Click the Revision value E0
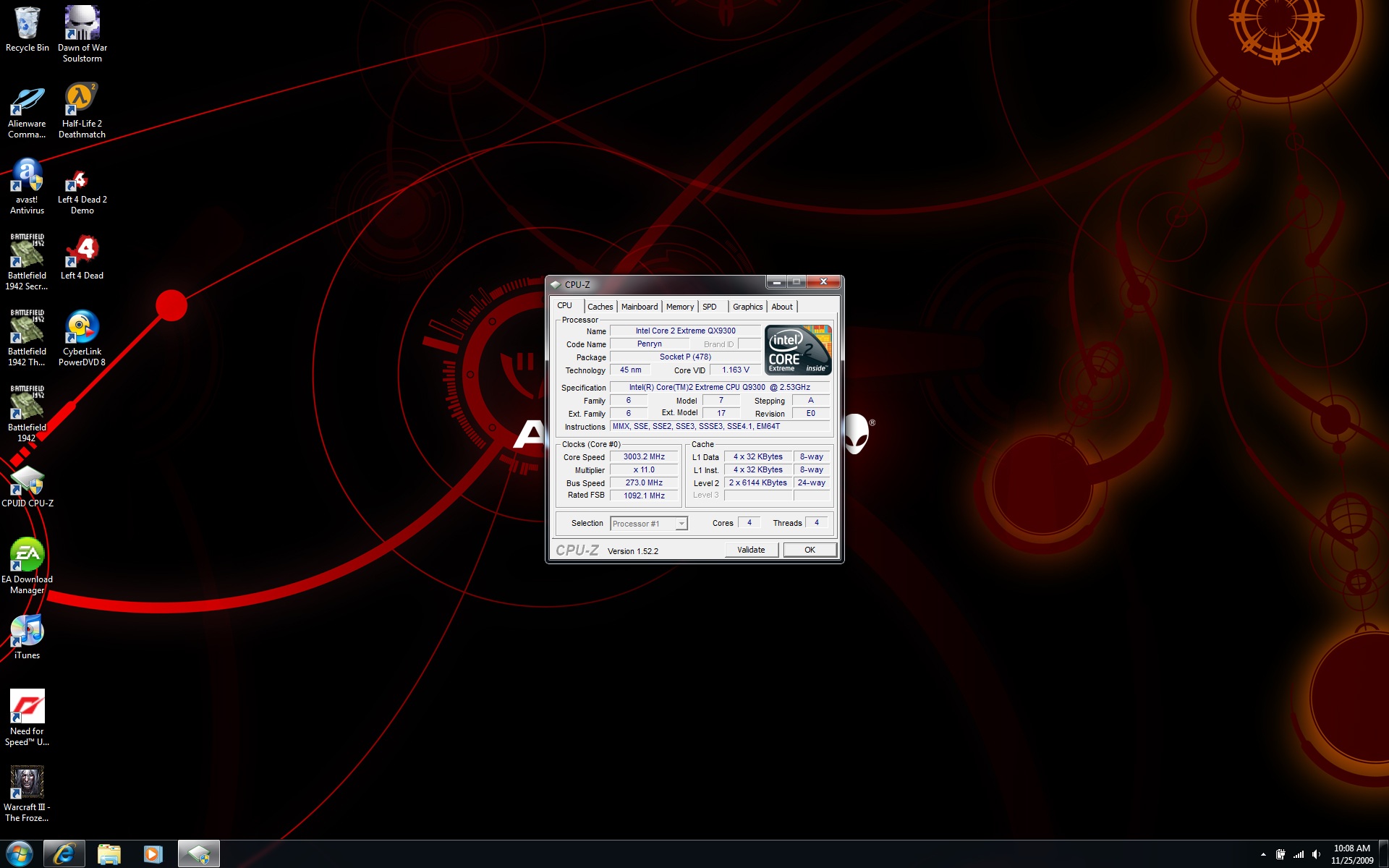The width and height of the screenshot is (1389, 868). tap(810, 414)
